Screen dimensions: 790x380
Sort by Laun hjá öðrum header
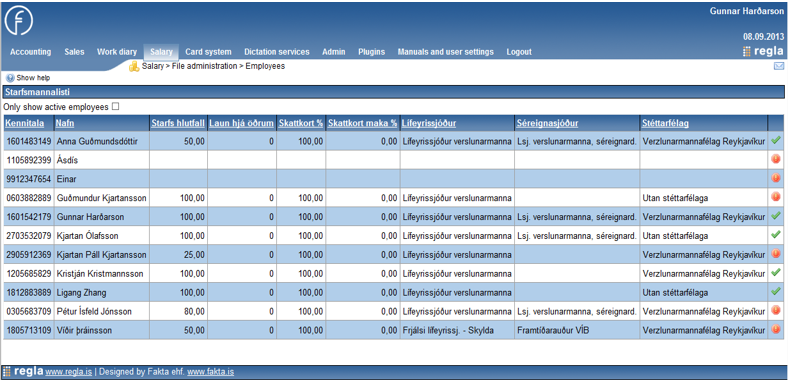click(x=242, y=123)
